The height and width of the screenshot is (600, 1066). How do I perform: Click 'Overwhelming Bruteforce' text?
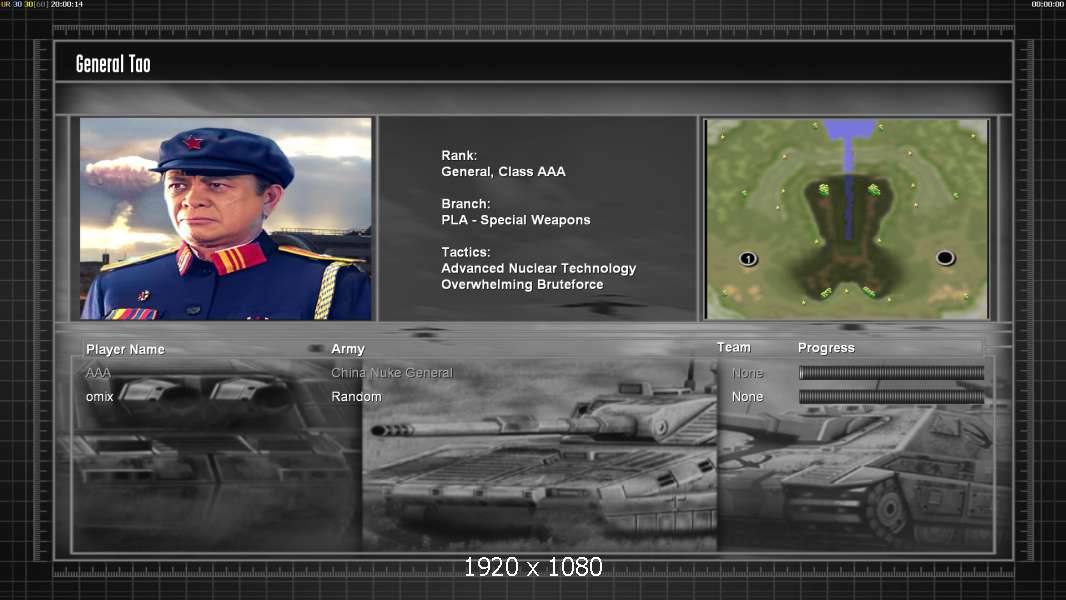pos(522,285)
